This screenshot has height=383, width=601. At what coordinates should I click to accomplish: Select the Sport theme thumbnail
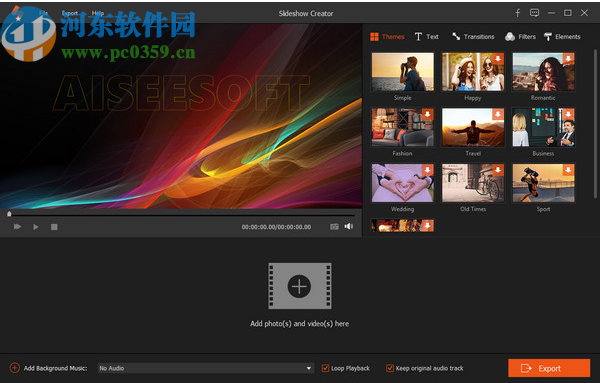click(x=543, y=183)
